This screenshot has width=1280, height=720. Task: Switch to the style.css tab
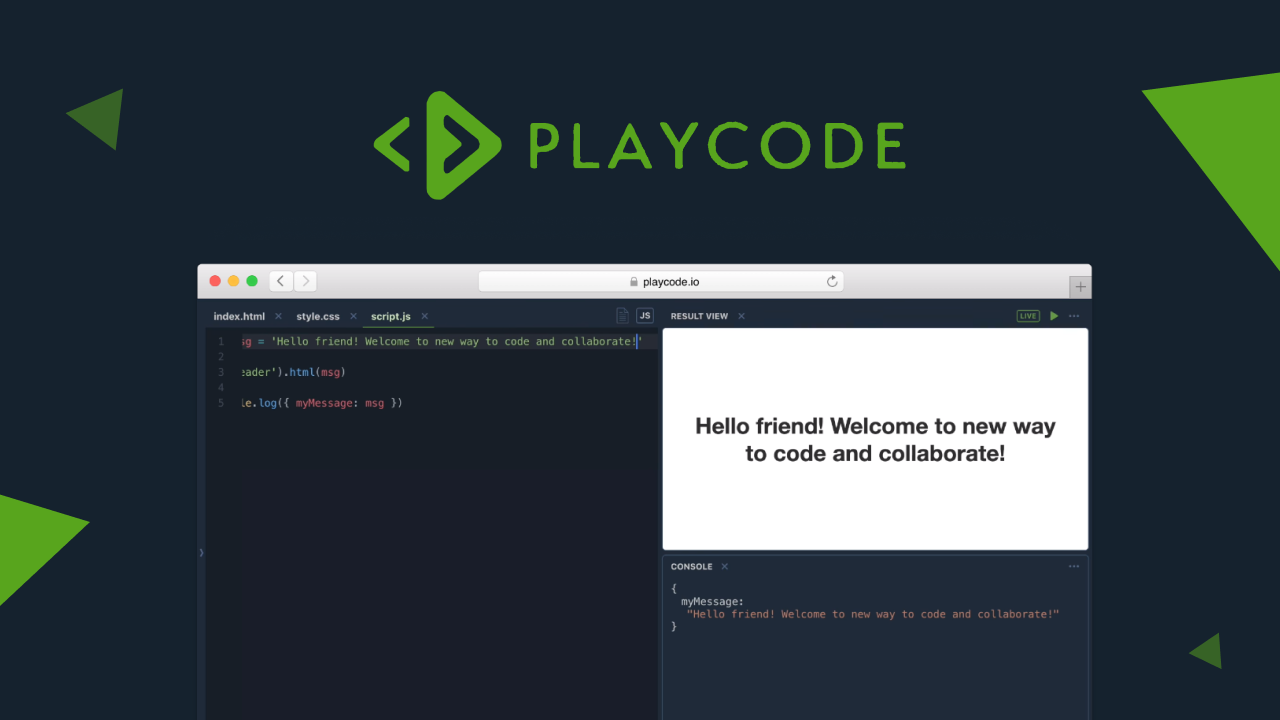[x=316, y=316]
